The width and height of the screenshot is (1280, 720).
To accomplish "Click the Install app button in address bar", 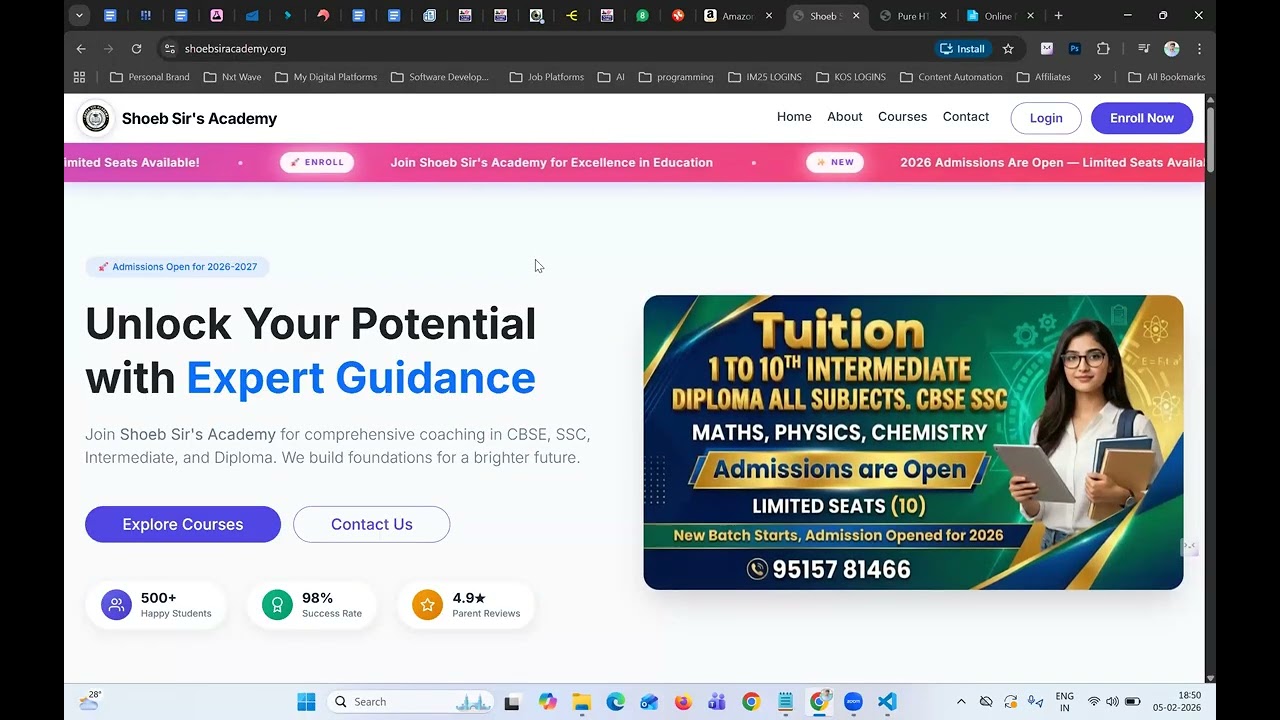I will [x=963, y=48].
